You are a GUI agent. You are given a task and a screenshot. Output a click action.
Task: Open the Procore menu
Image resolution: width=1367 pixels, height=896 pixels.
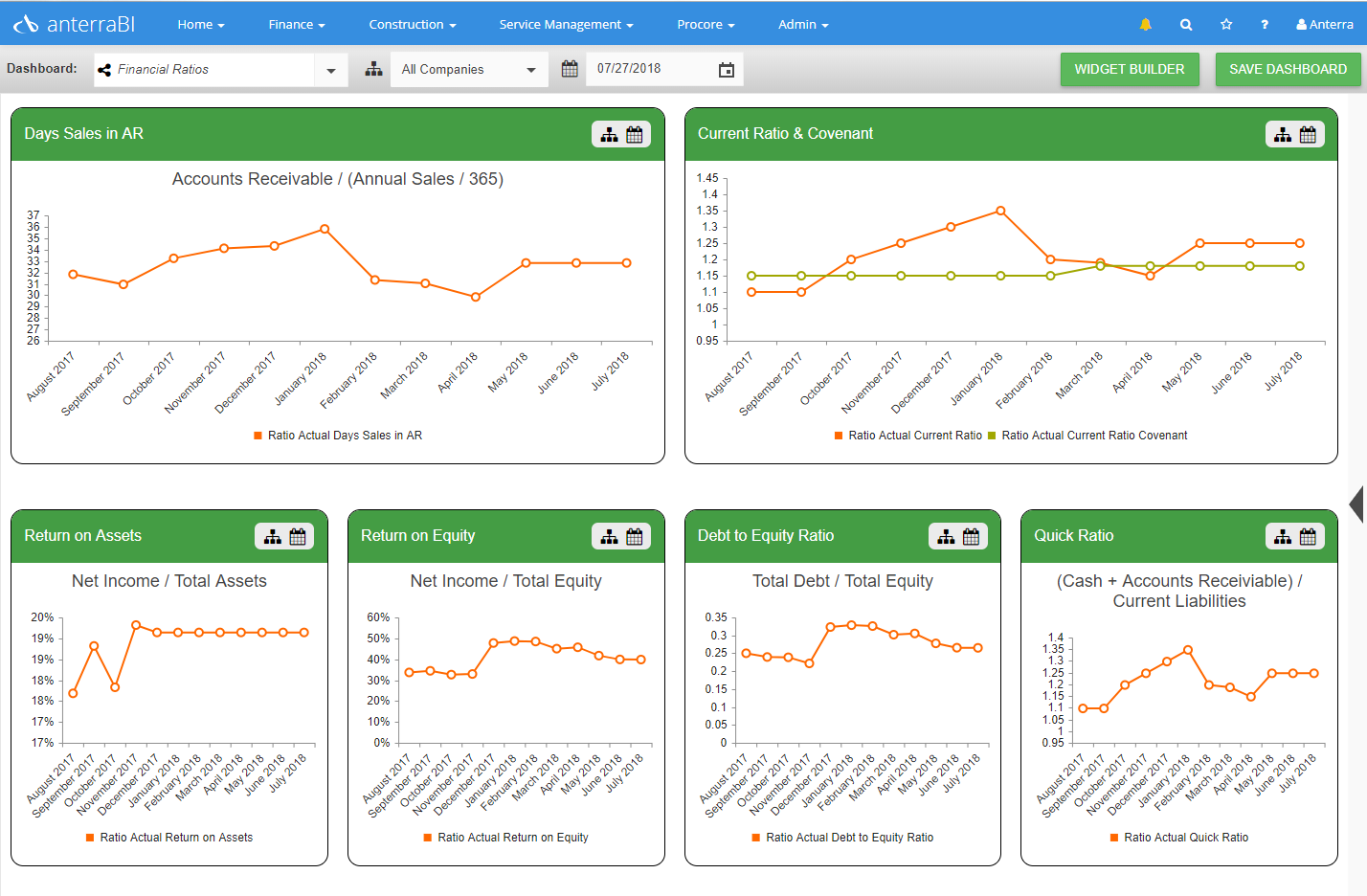click(706, 25)
